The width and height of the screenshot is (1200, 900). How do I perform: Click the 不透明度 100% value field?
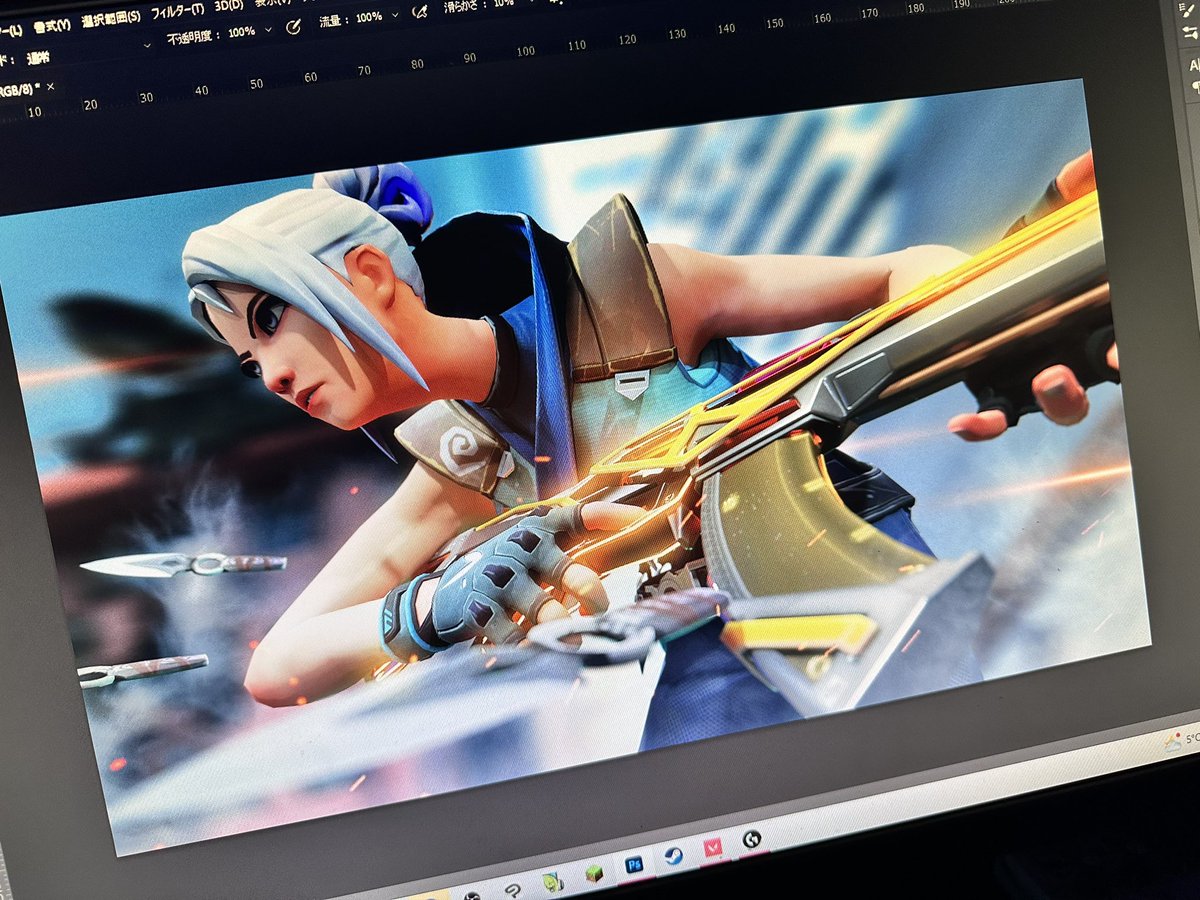coord(241,32)
